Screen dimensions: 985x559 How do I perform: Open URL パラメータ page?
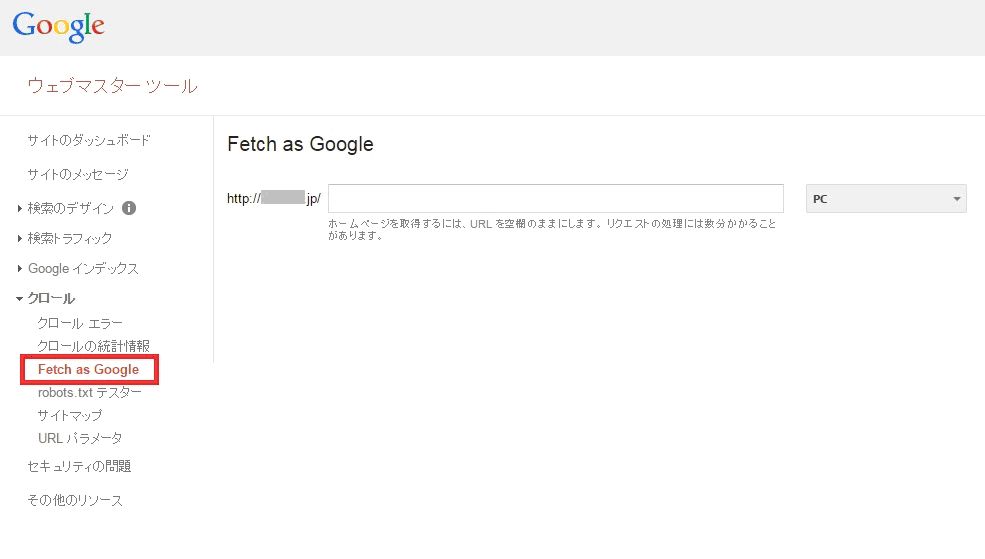(80, 438)
